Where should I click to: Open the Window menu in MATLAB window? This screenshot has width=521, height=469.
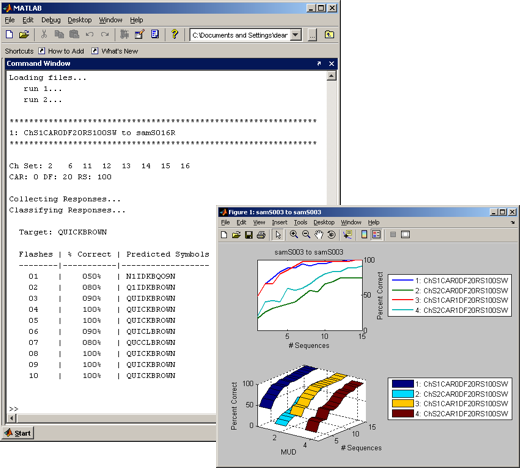coord(110,20)
